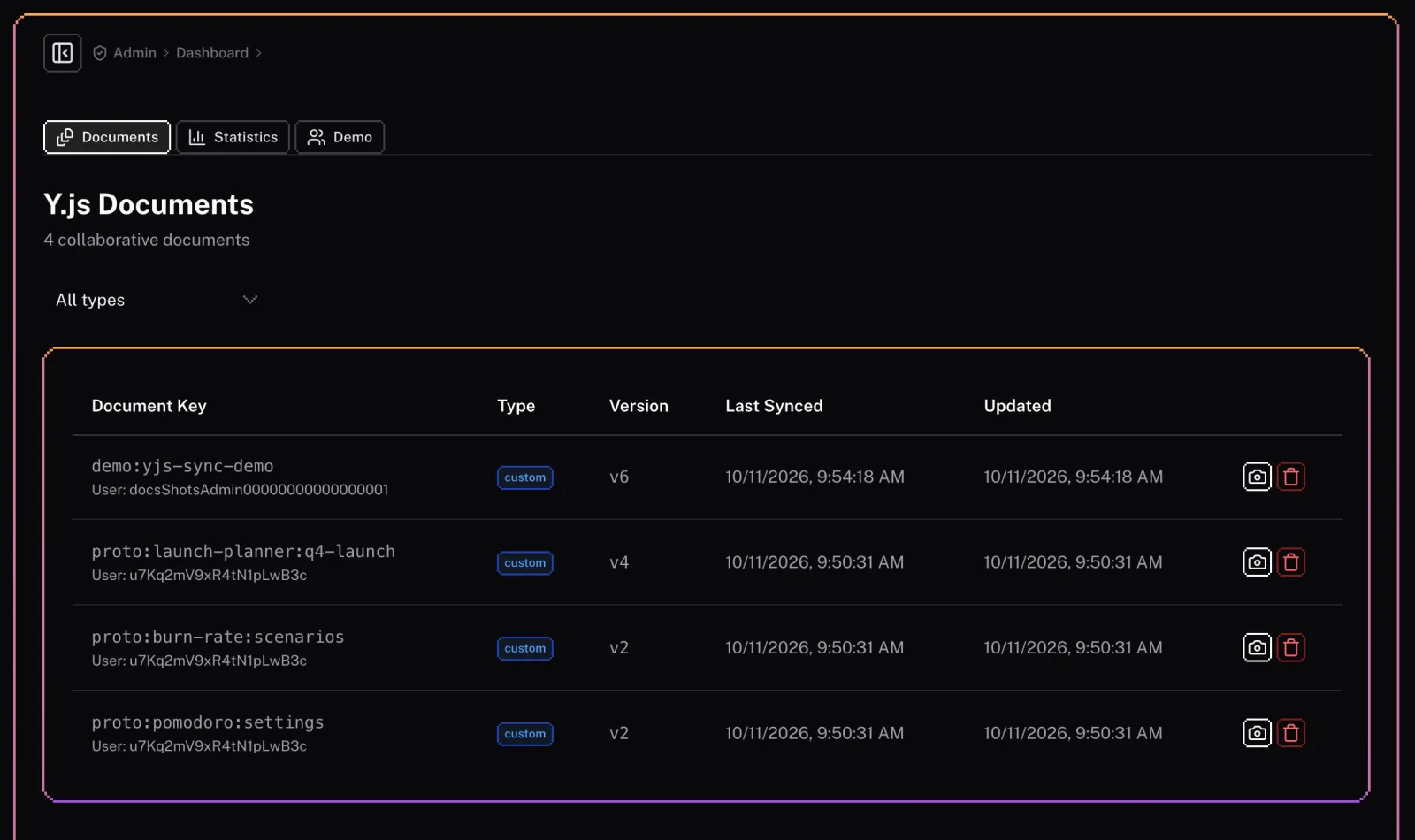The width and height of the screenshot is (1415, 840).
Task: Switch to the Statistics tab
Action: pos(233,137)
